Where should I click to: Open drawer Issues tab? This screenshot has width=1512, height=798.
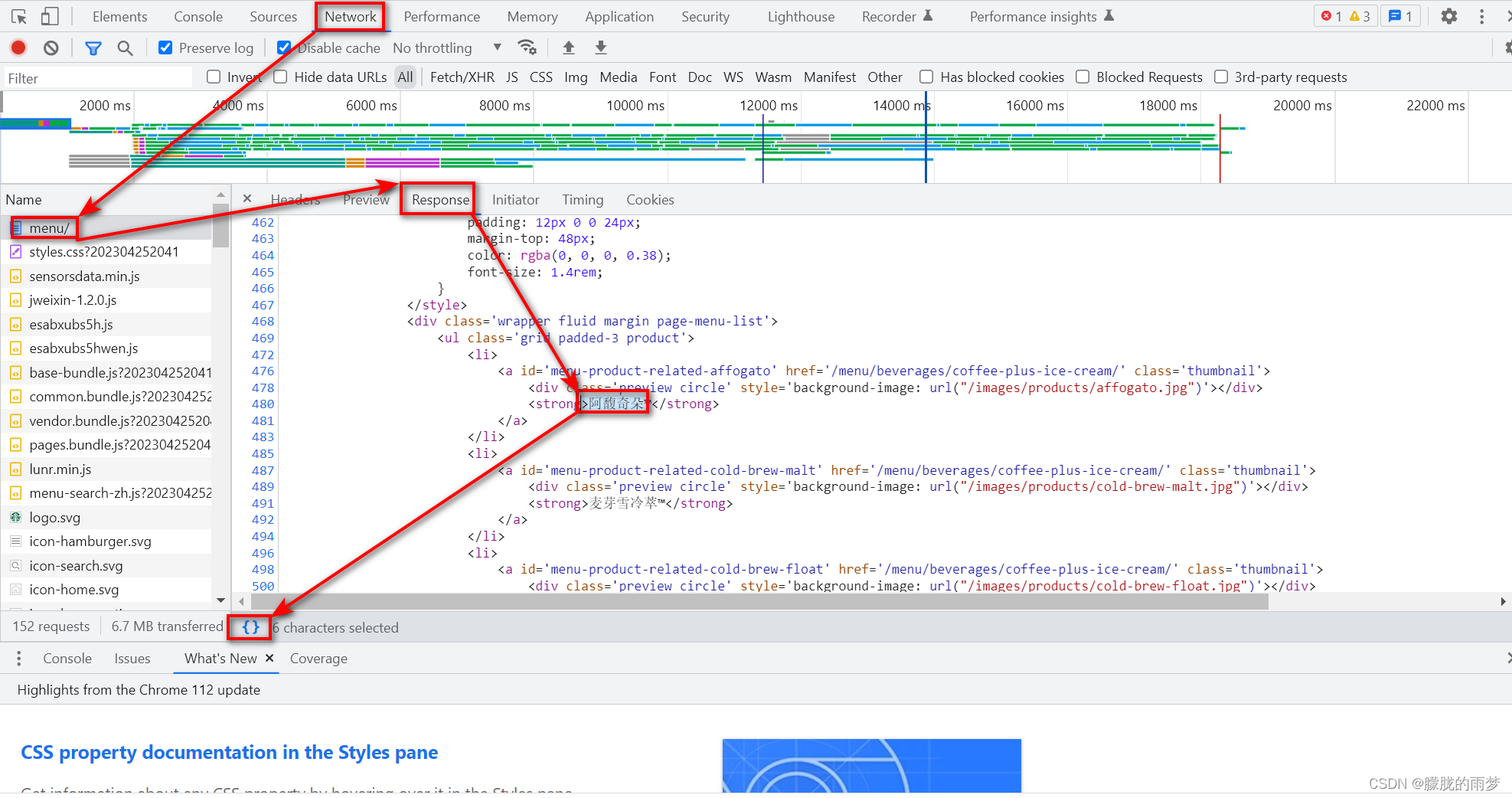tap(132, 659)
